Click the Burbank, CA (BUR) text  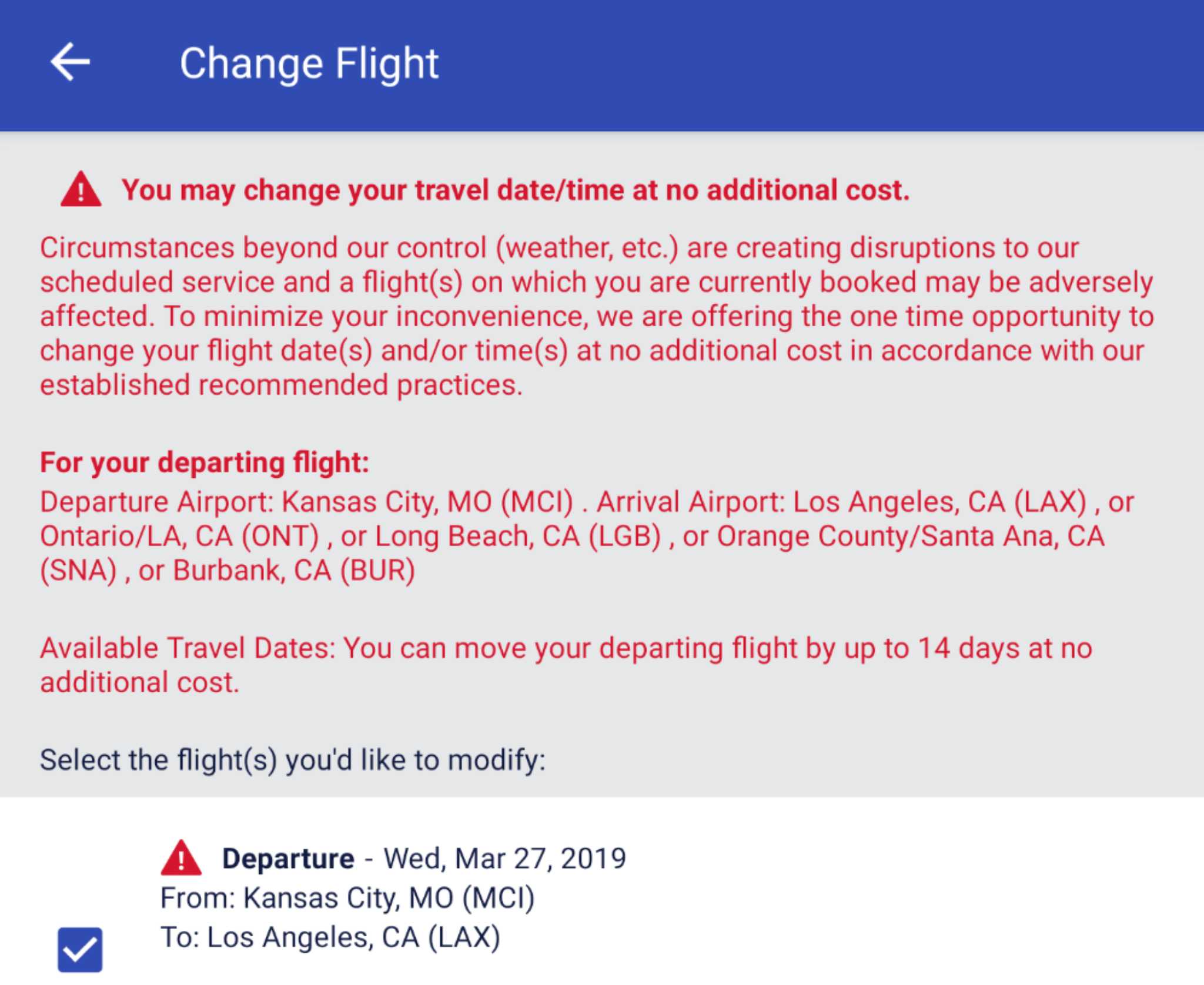tap(294, 571)
